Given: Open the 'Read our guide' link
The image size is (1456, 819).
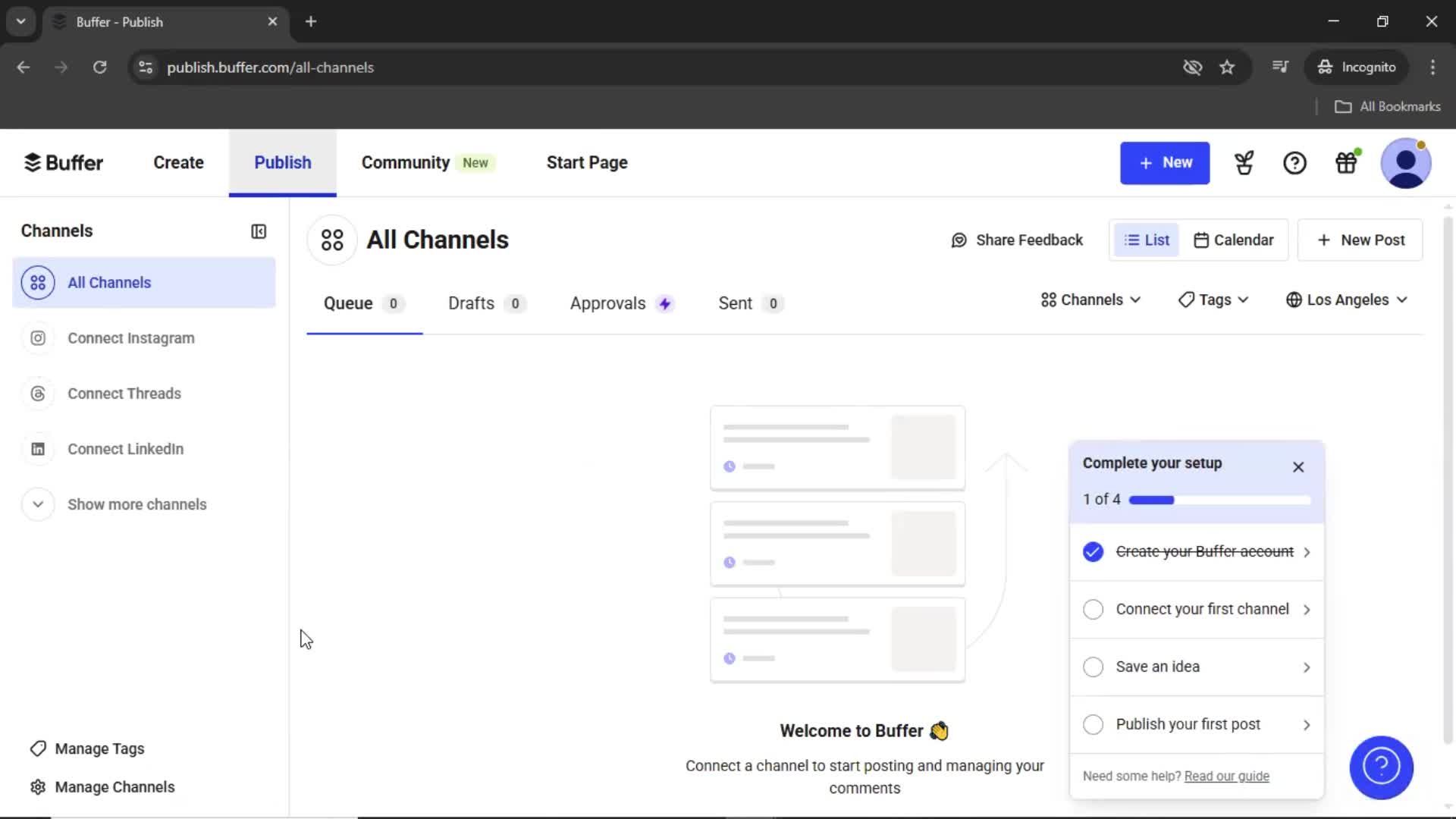Looking at the screenshot, I should 1226,777.
